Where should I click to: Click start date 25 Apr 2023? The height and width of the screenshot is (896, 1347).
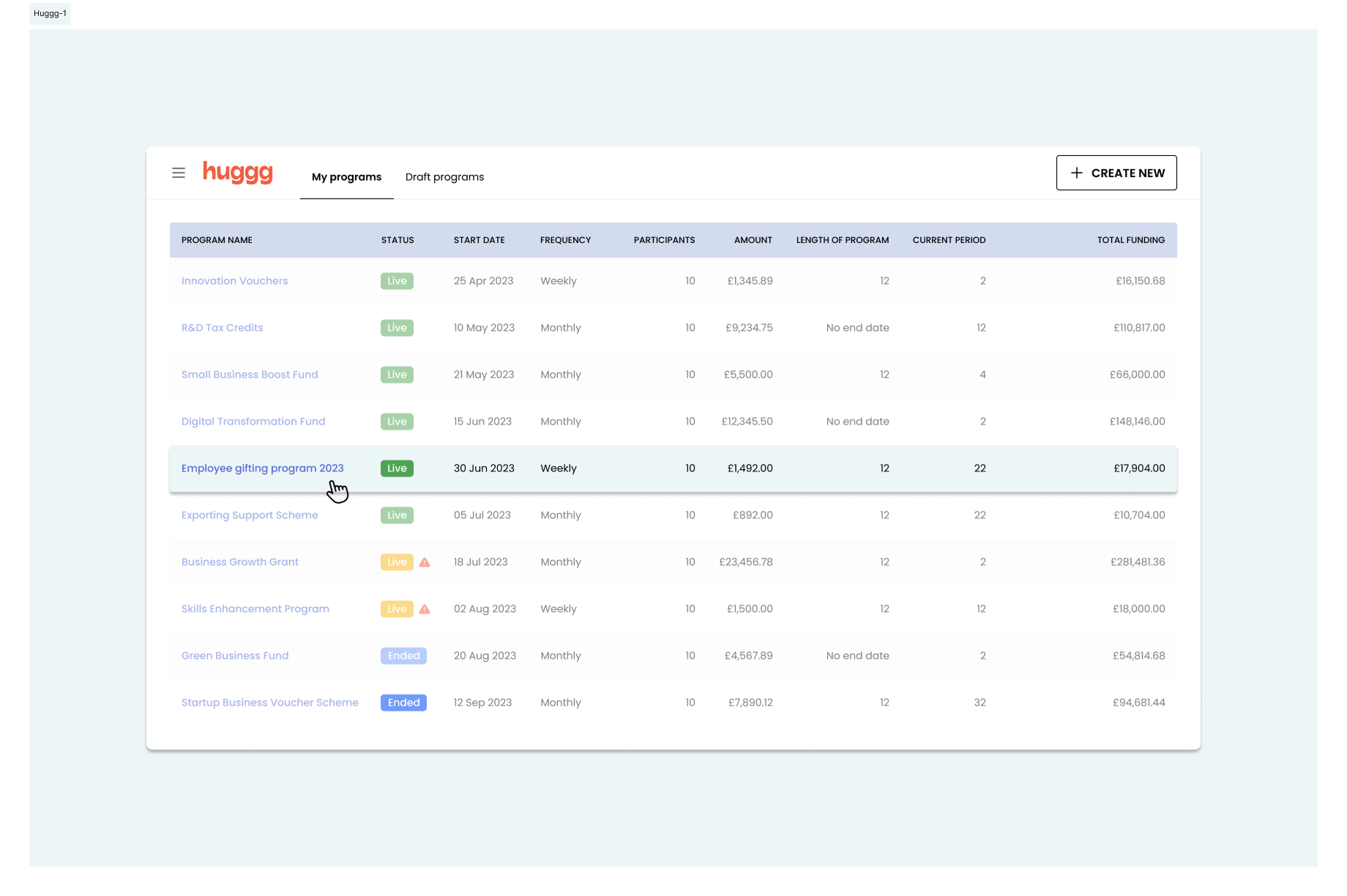484,281
